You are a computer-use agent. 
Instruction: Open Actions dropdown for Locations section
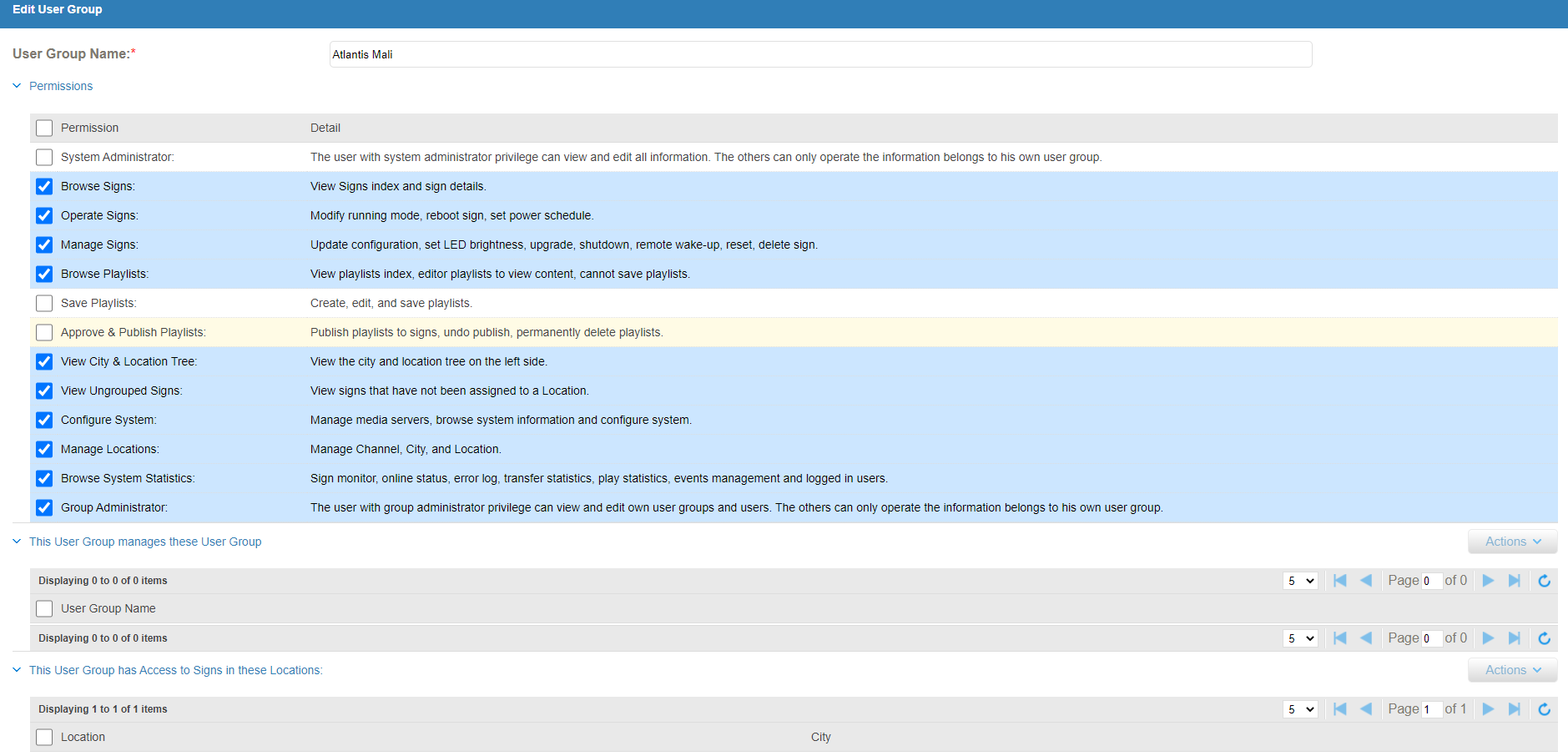click(1512, 670)
